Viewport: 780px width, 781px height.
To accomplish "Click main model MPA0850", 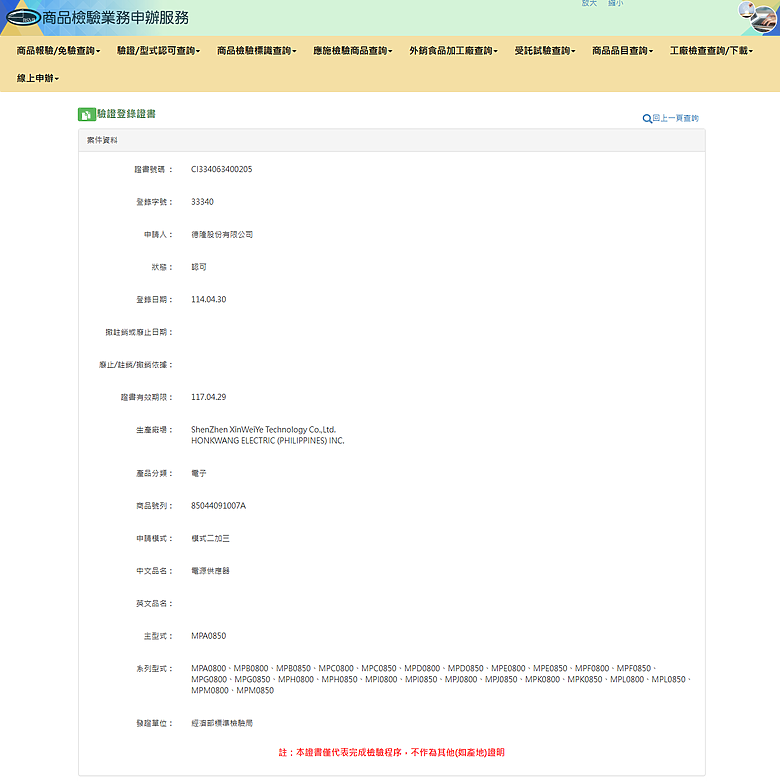I will click(x=209, y=636).
